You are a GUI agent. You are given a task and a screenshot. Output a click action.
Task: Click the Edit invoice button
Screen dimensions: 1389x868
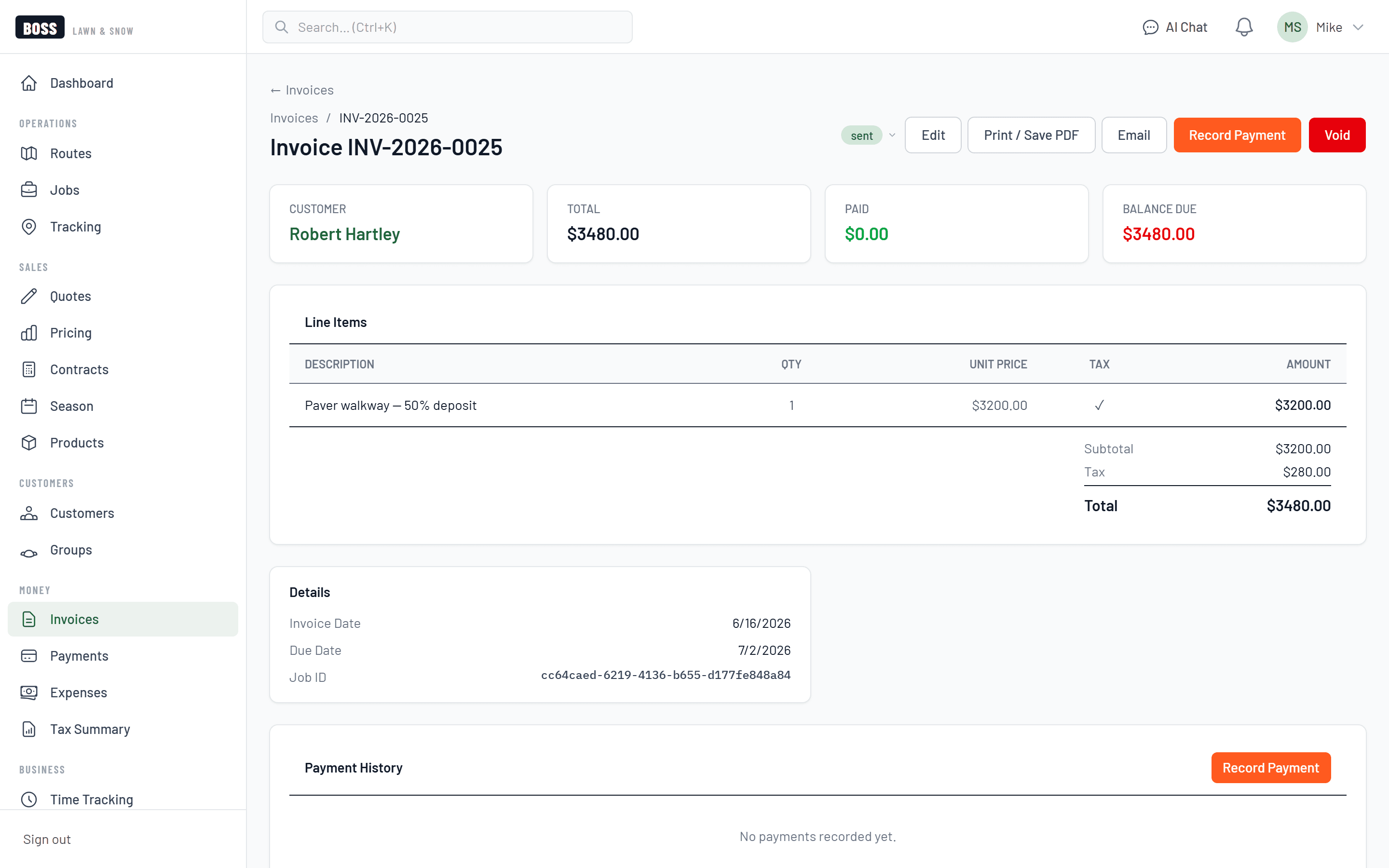pos(933,136)
